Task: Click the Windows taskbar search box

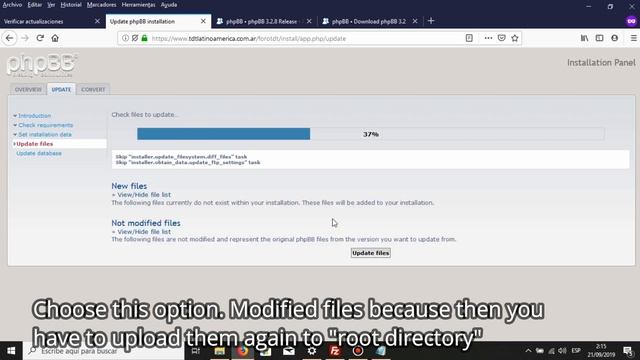Action: click(x=104, y=351)
